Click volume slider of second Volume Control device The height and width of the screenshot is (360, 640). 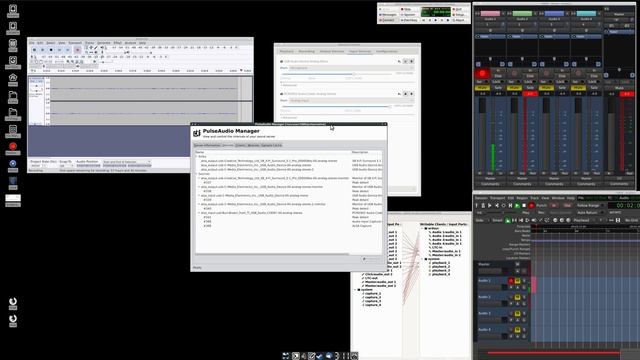[x=336, y=107]
